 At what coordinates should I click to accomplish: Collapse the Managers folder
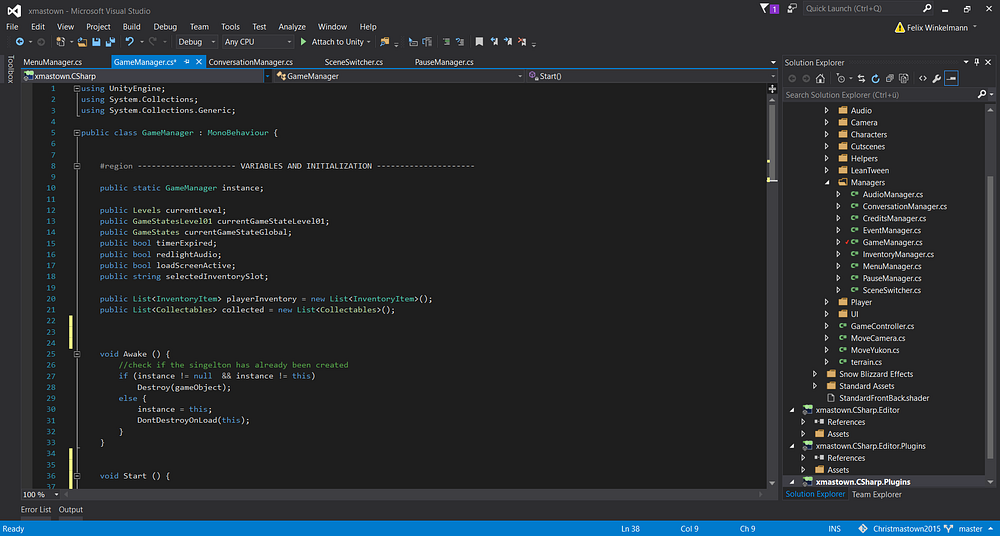(827, 182)
